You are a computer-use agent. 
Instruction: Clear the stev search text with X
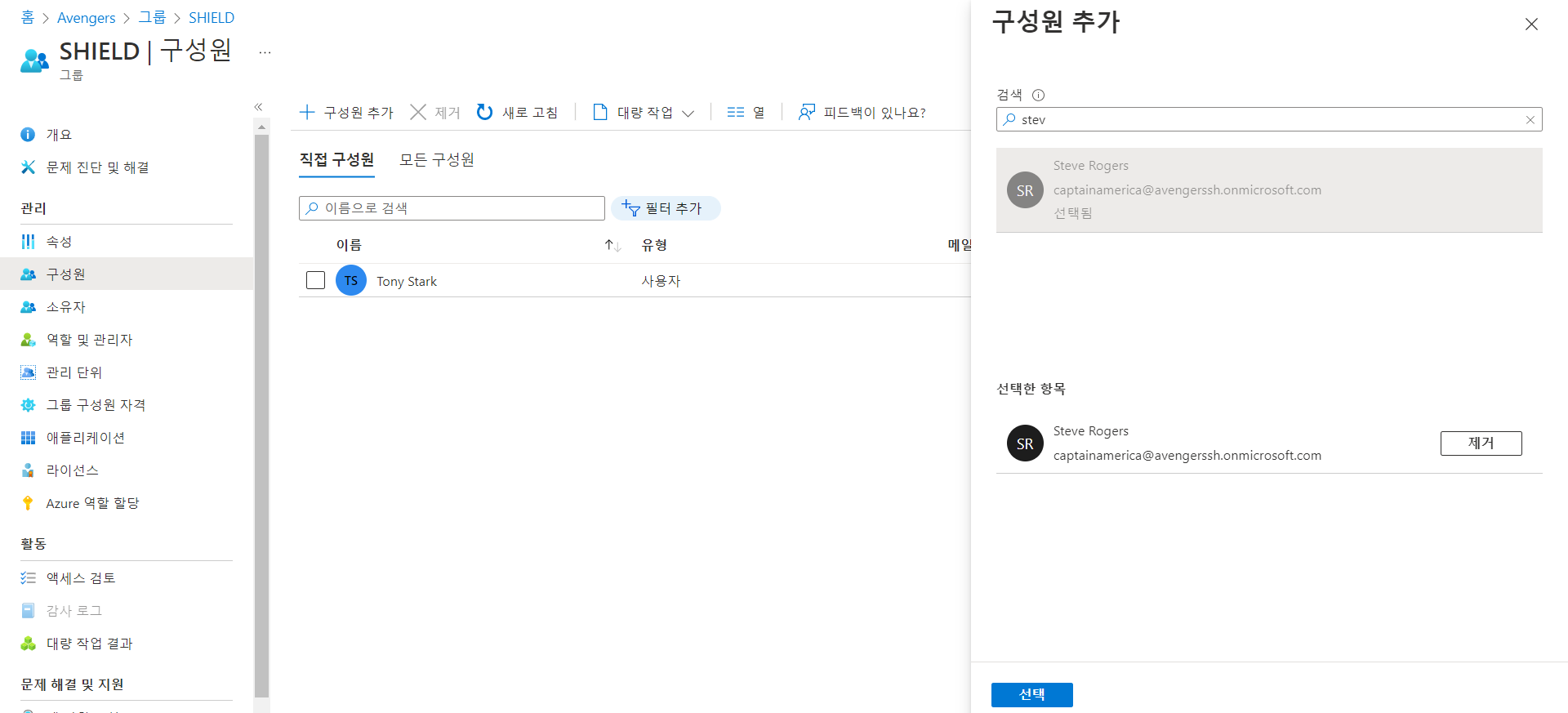coord(1530,120)
